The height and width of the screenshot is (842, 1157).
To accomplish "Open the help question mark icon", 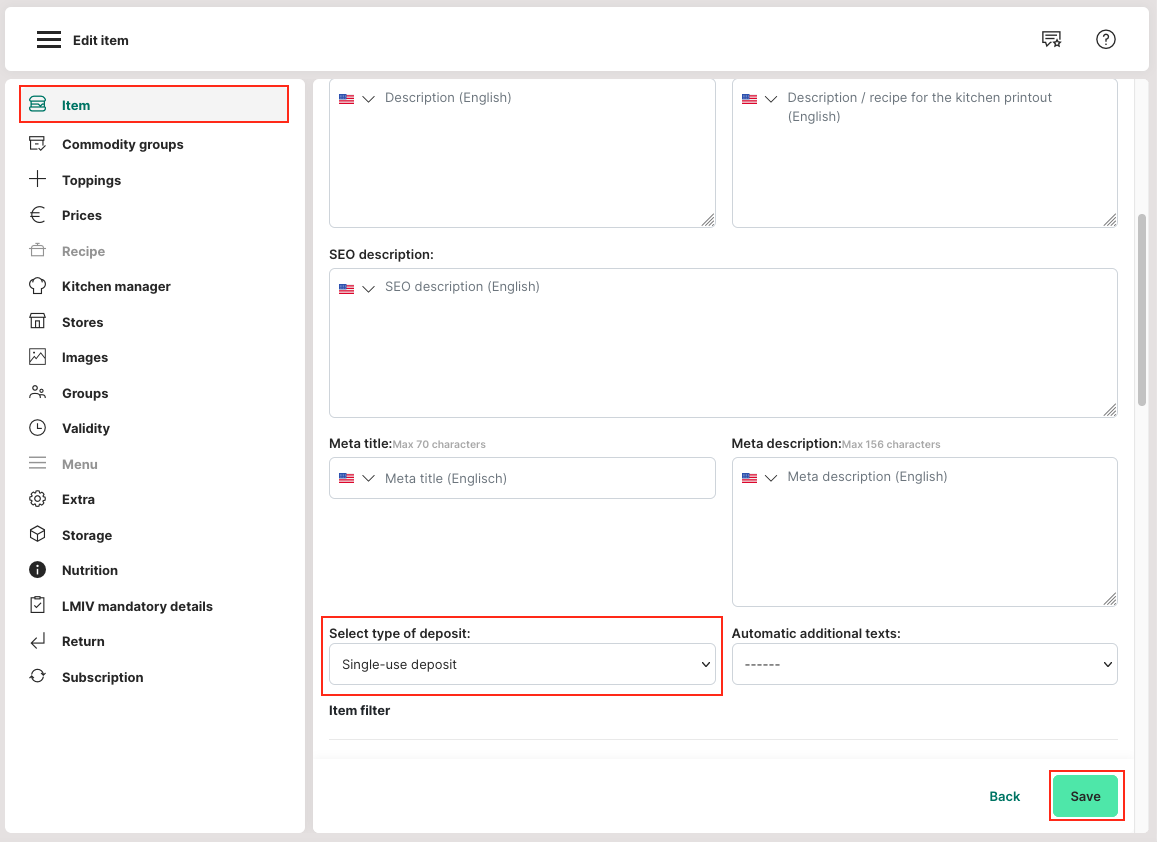I will [1105, 40].
